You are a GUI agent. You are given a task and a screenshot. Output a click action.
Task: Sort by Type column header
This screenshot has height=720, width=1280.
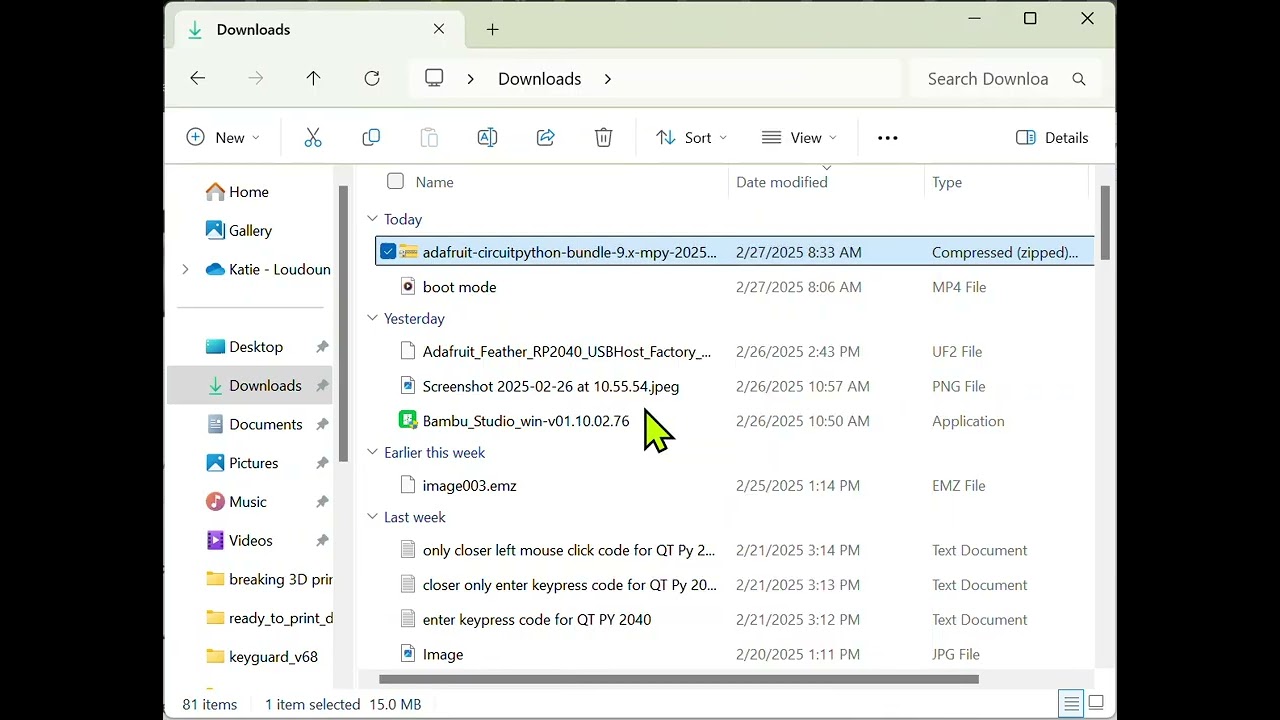[x=947, y=182]
